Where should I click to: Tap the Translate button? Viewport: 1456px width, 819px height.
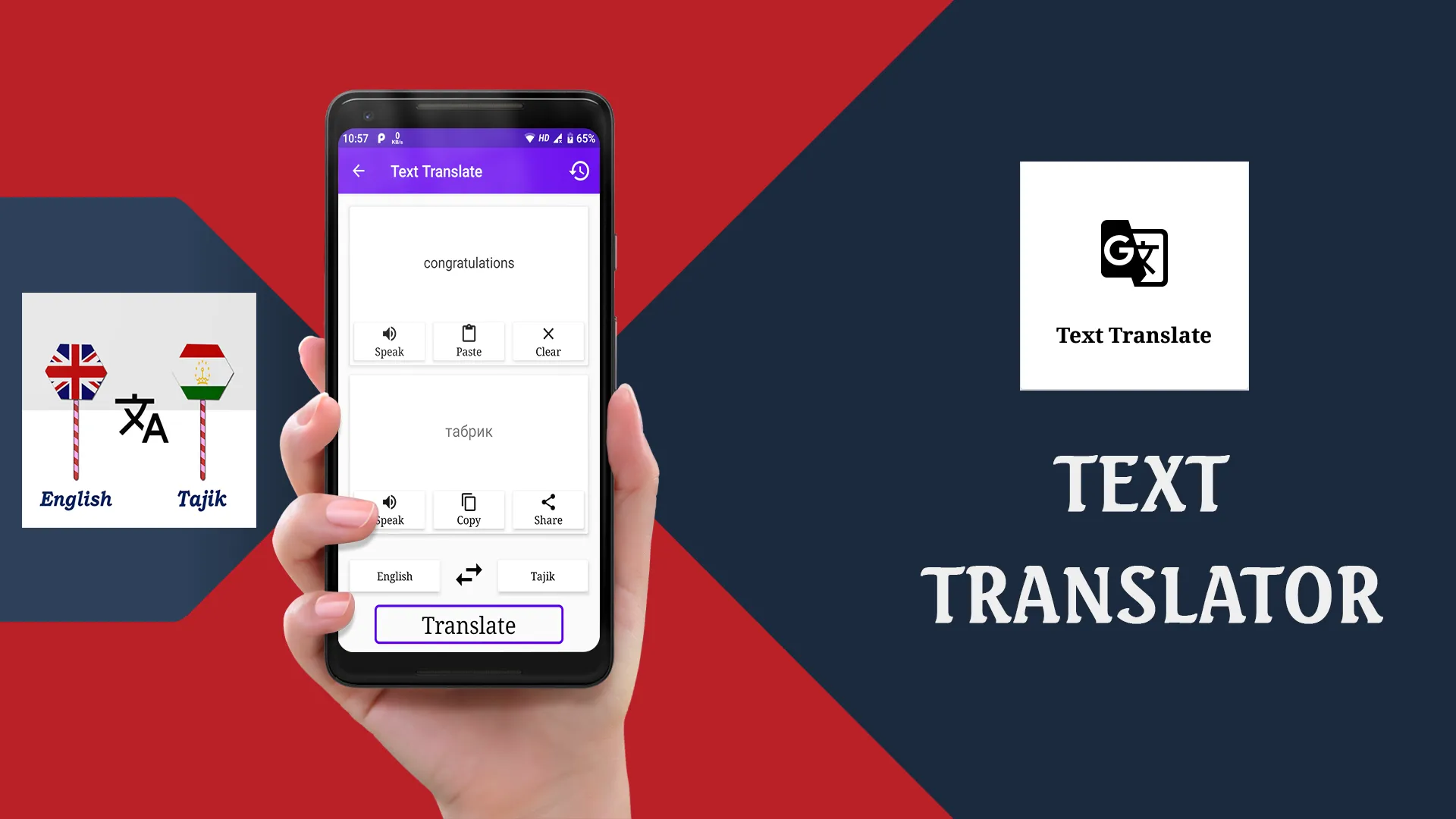click(x=468, y=625)
